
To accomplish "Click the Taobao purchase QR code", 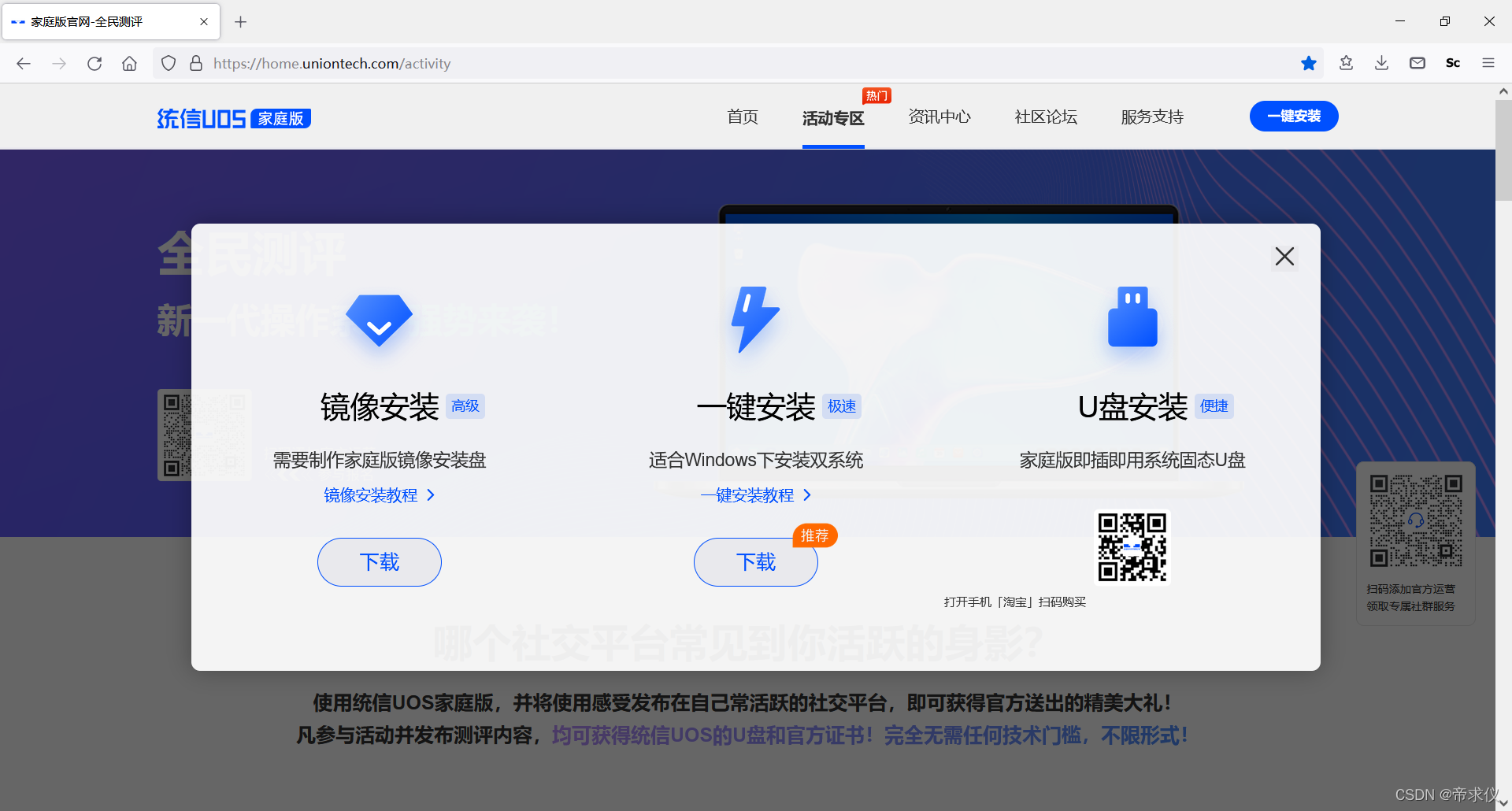I will tap(1132, 547).
